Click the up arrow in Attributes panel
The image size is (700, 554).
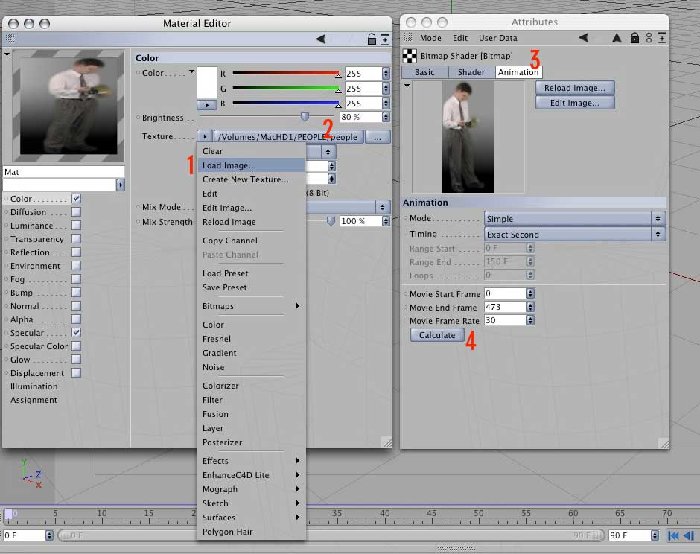pos(617,38)
